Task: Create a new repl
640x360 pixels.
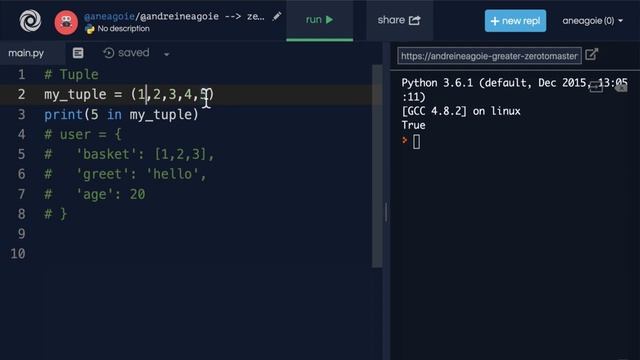Action: click(x=515, y=21)
